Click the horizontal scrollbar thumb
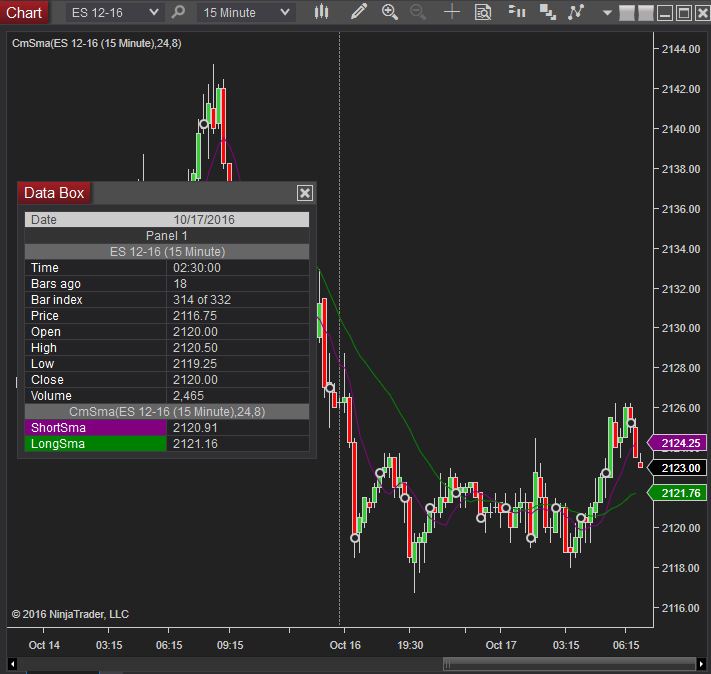This screenshot has width=711, height=674. pyautogui.click(x=569, y=664)
